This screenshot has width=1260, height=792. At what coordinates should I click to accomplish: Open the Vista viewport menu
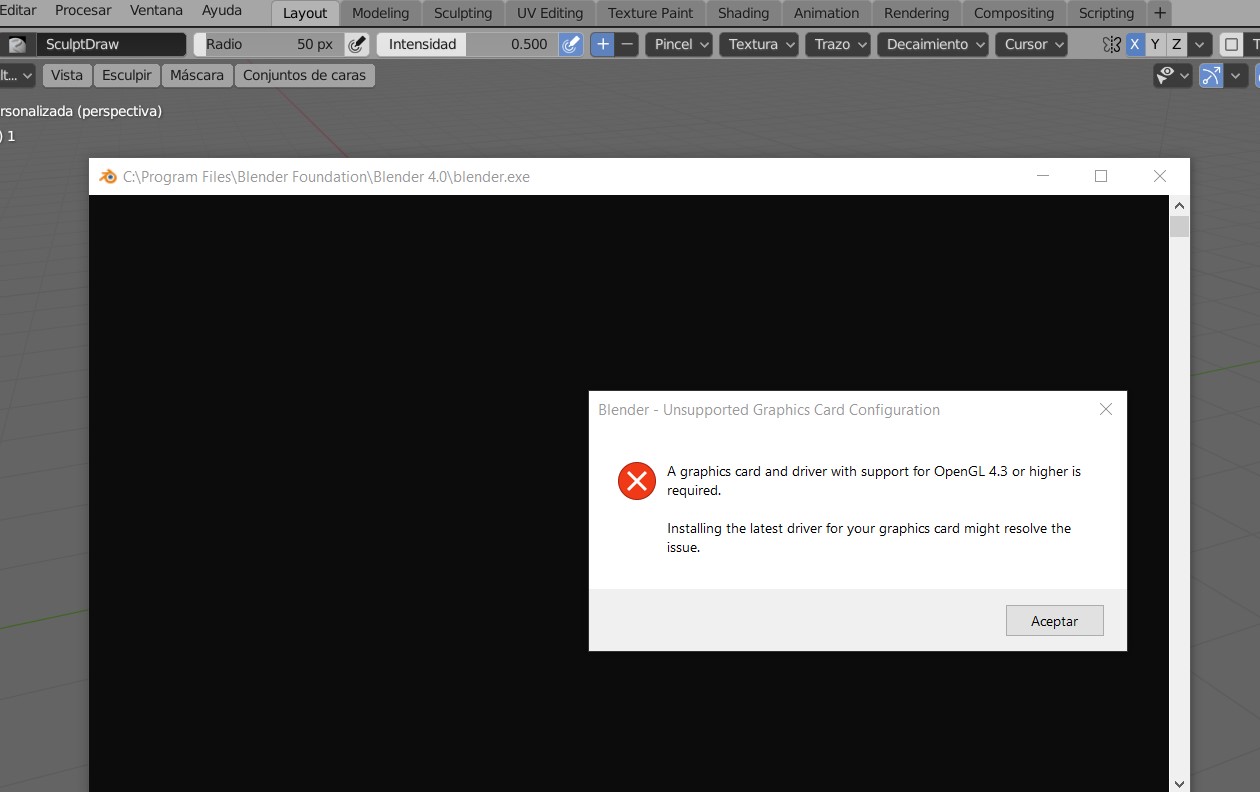(x=67, y=76)
